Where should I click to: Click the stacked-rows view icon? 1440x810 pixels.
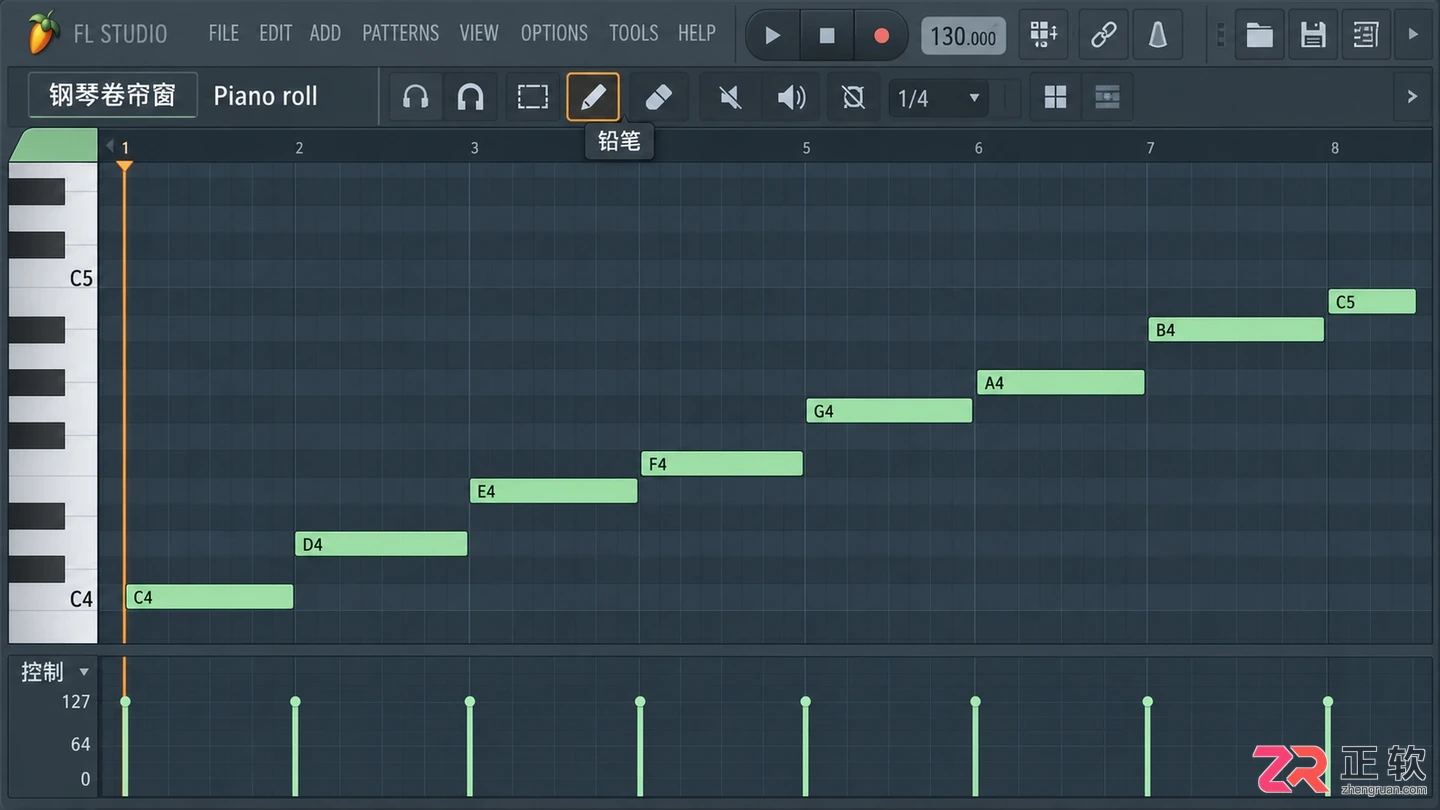tap(1107, 97)
